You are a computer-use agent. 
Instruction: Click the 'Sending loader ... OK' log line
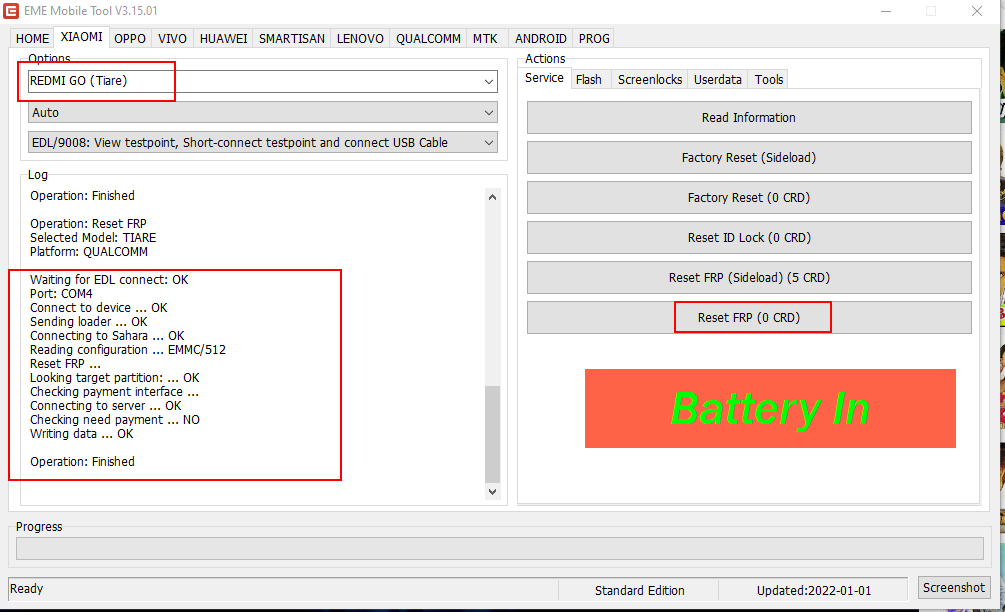click(88, 322)
